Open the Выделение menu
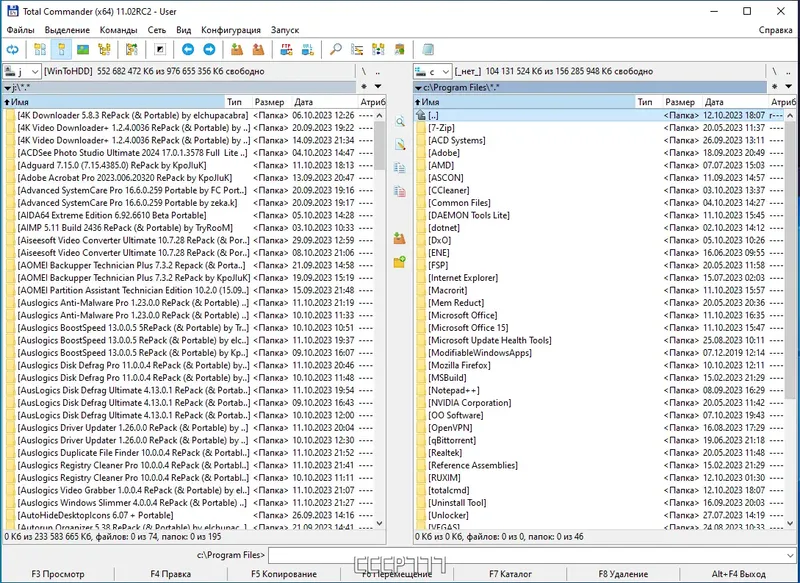Screen dimensions: 800x583 click(67, 30)
